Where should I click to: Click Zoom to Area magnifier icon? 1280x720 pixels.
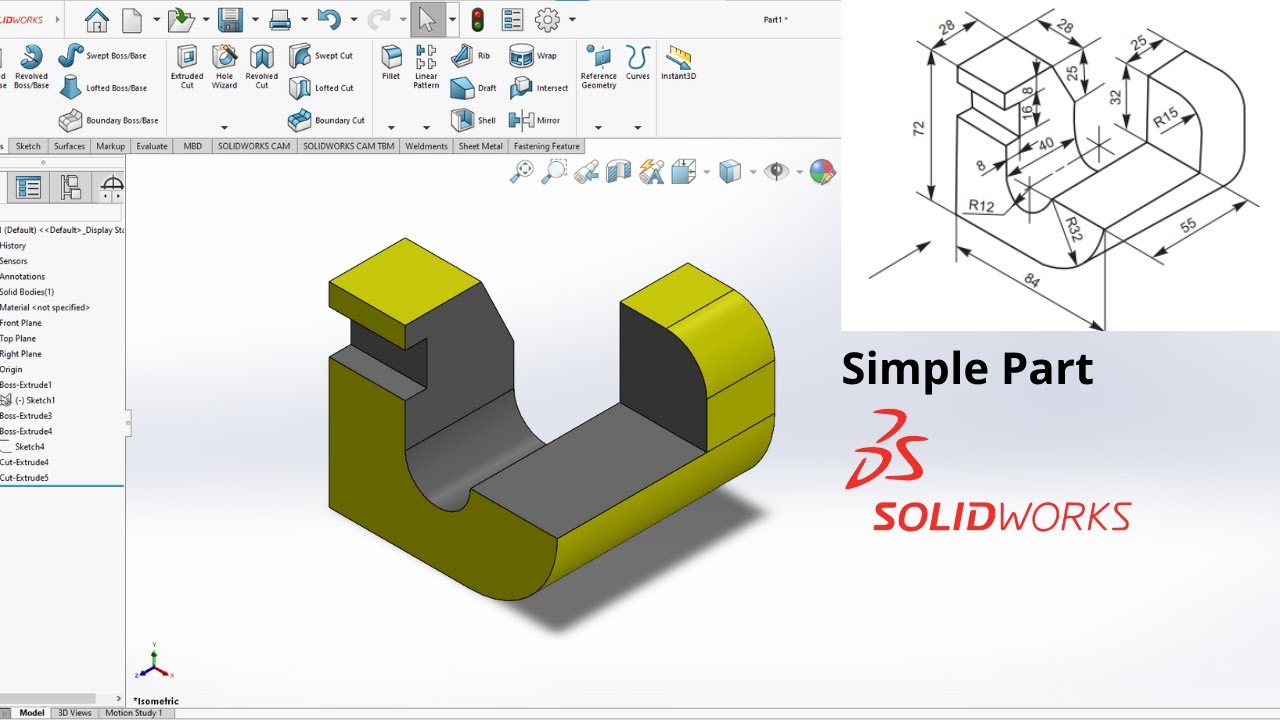point(554,172)
